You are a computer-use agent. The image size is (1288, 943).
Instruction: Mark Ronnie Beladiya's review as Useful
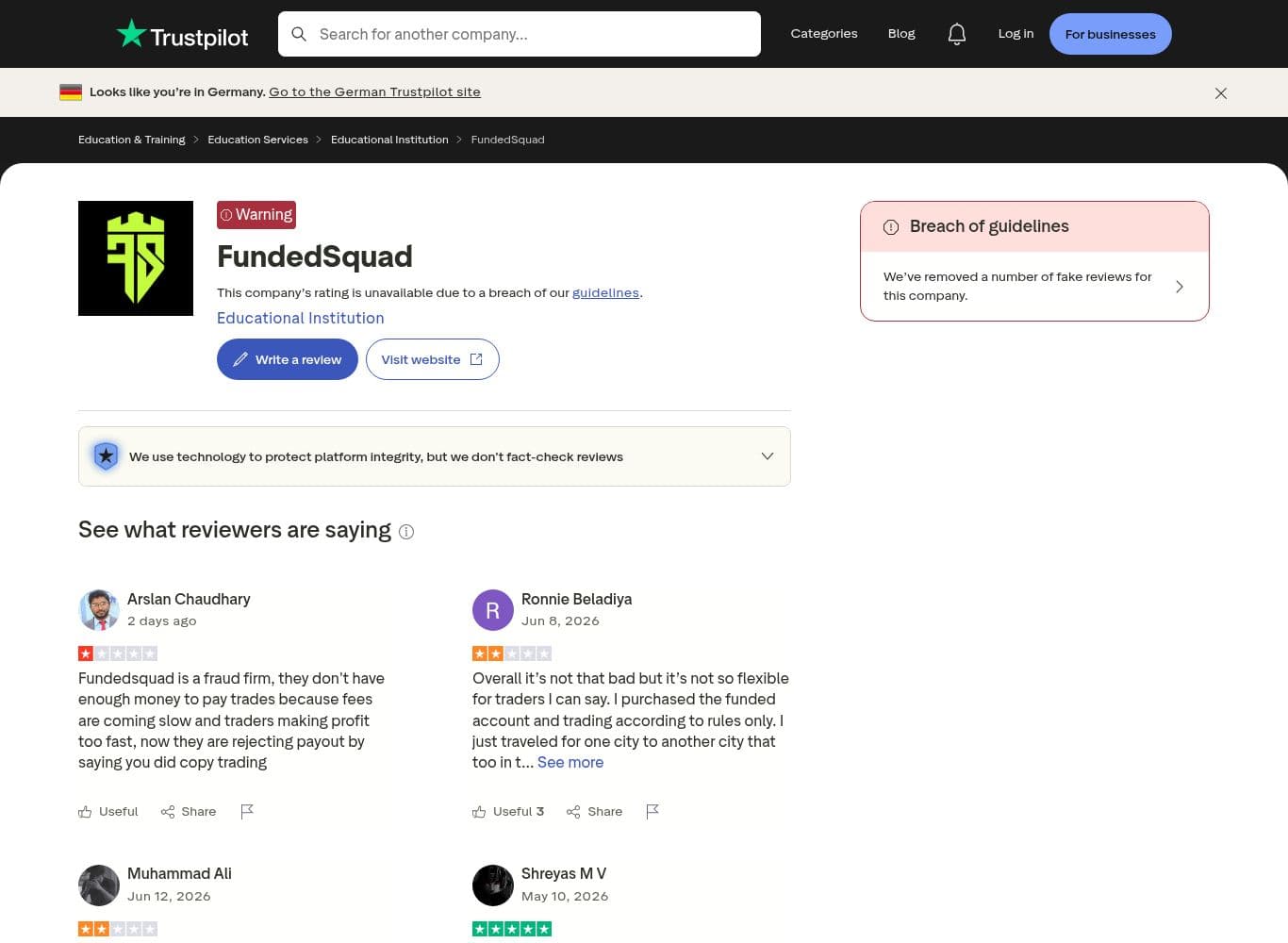(x=508, y=812)
